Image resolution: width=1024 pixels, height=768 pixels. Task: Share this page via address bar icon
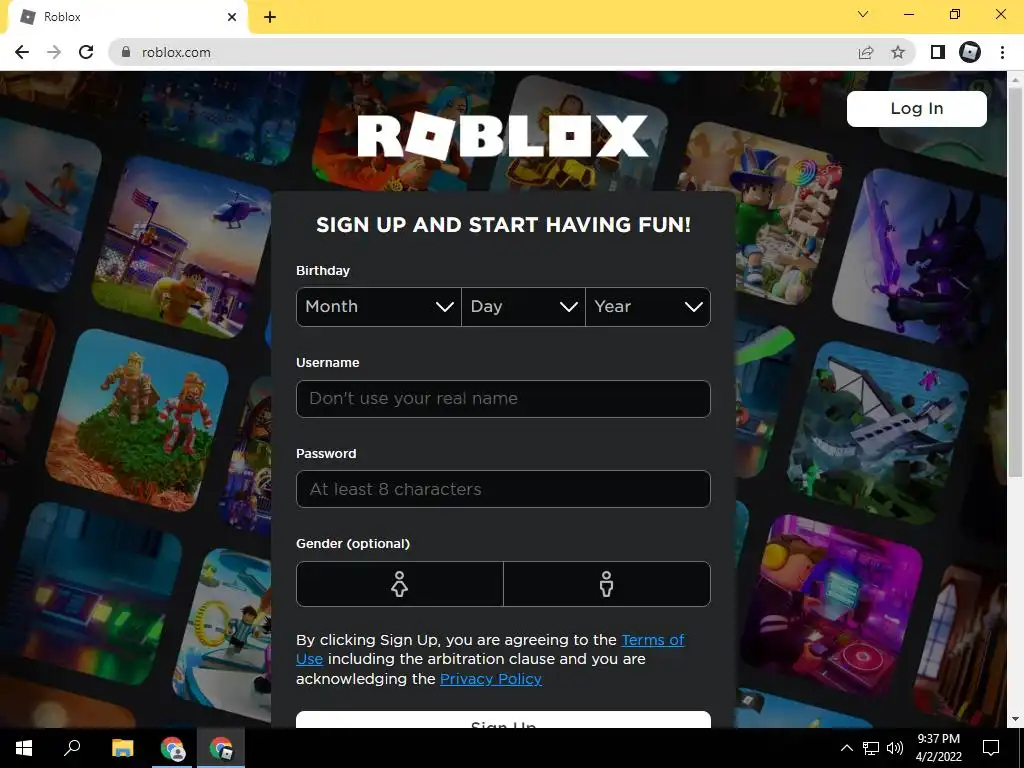(x=866, y=52)
